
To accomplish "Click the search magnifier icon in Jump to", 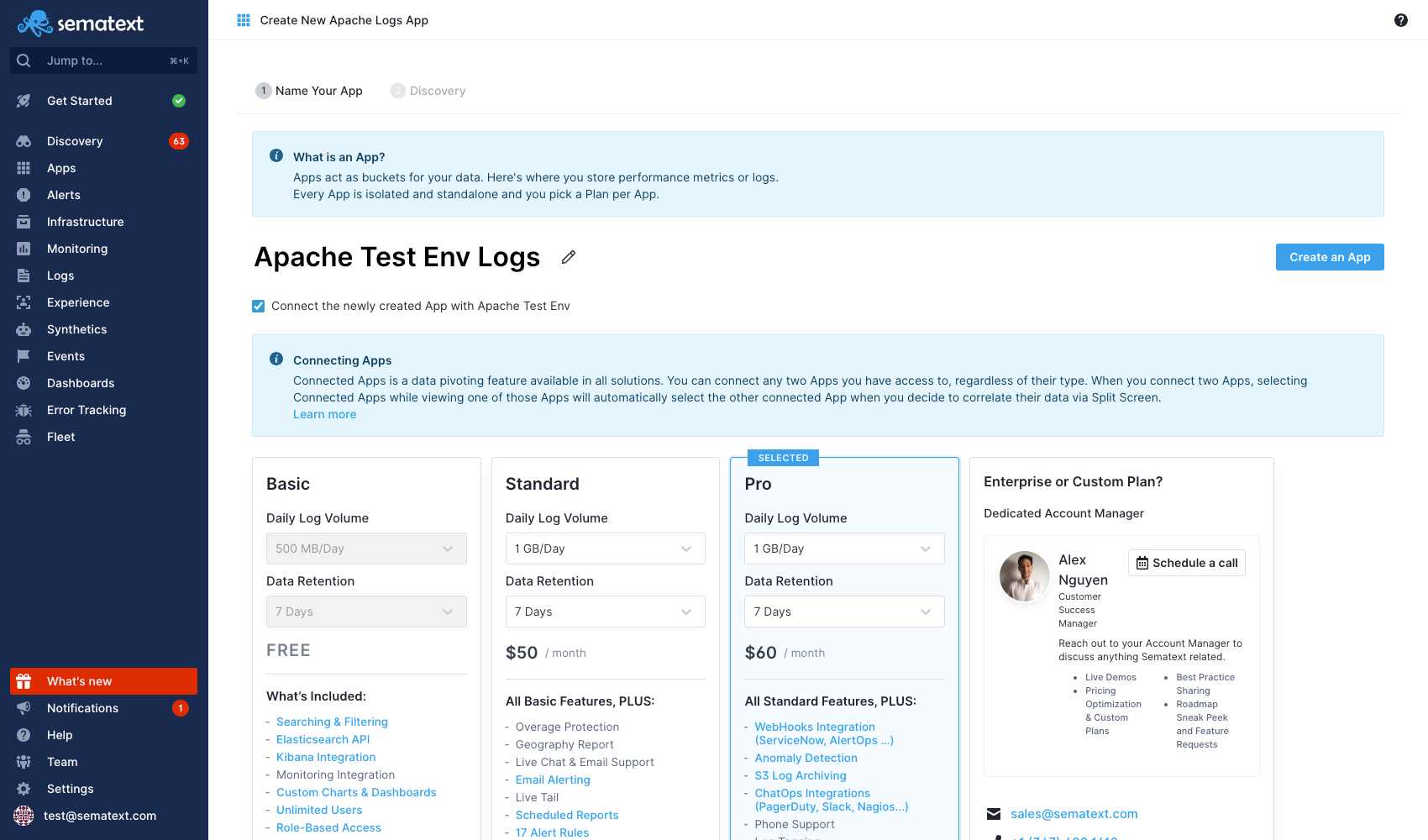I will tap(24, 60).
